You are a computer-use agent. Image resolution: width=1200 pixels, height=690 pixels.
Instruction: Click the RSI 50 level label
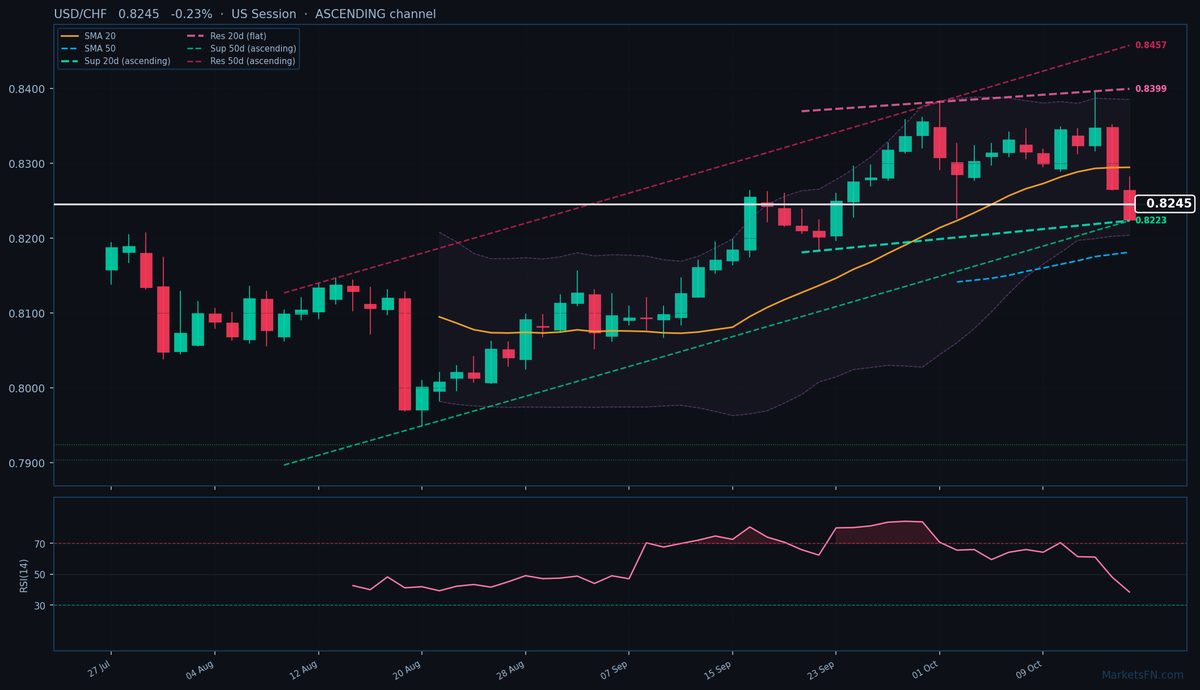(41, 575)
